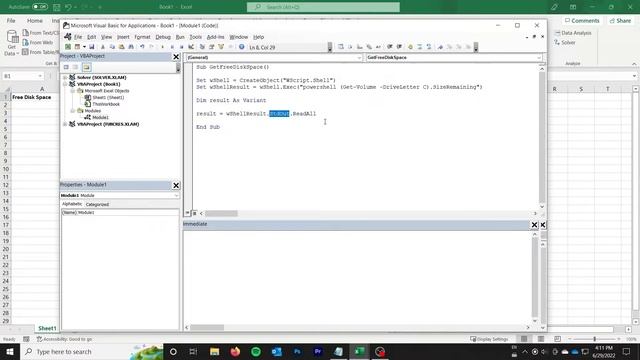Click Data Analysis in Excel ribbon
Image resolution: width=640 pixels, height=360 pixels.
click(573, 33)
